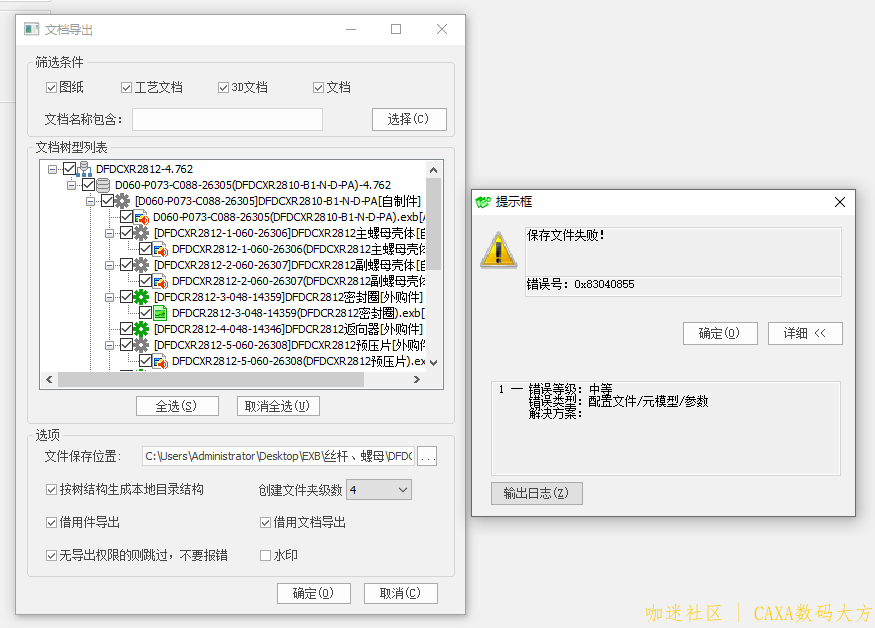
Task: Click the 文档名称包含 text field
Action: (227, 119)
